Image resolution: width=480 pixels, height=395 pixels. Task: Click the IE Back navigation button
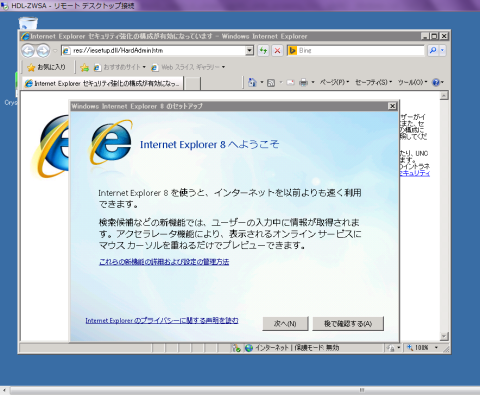click(x=28, y=51)
